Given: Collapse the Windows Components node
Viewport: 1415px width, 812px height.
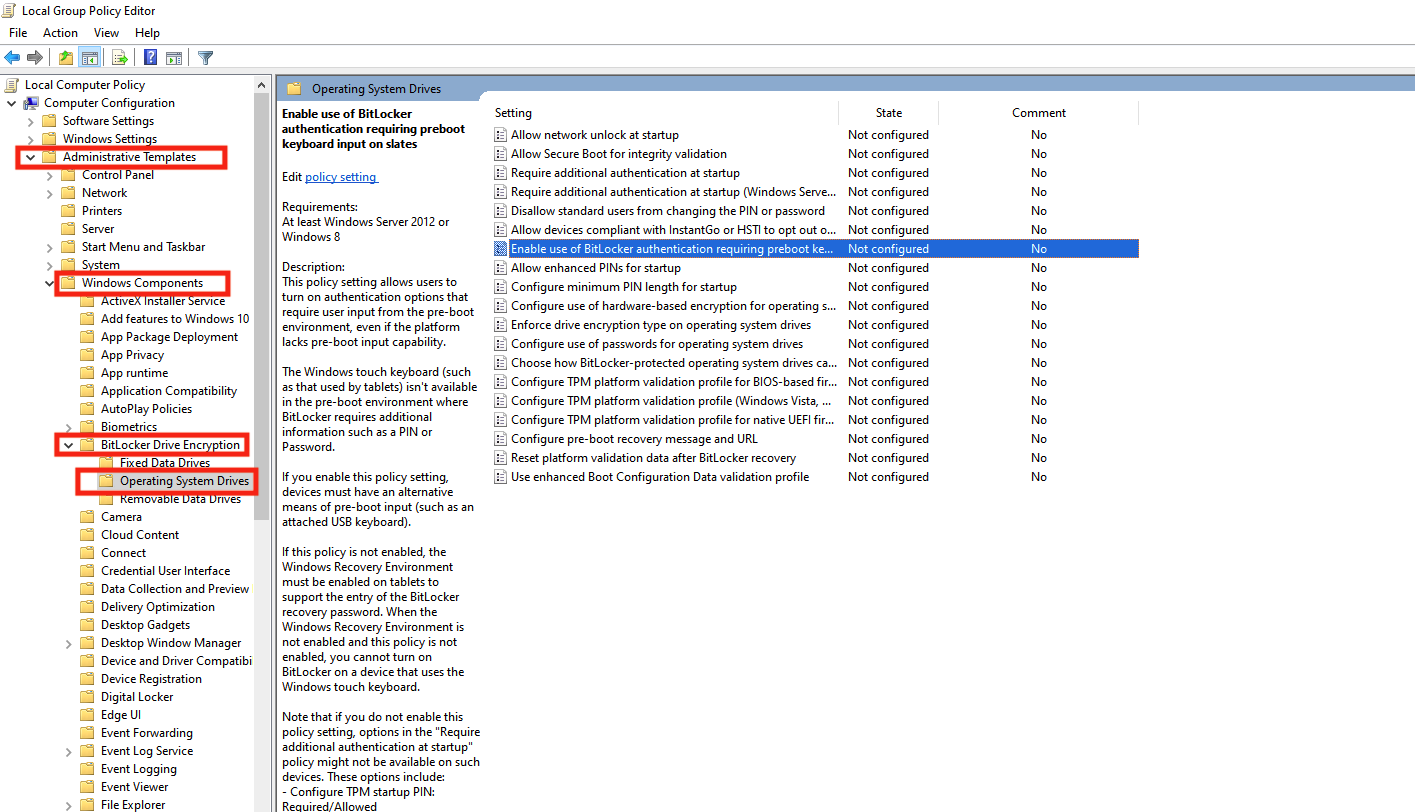Looking at the screenshot, I should point(49,283).
